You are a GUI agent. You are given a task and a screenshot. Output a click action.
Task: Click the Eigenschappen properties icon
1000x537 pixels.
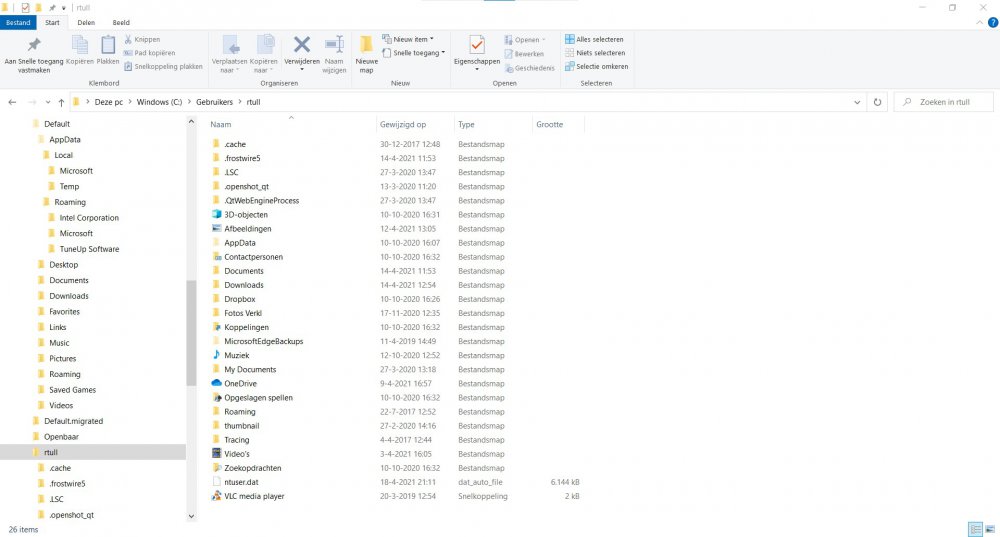pyautogui.click(x=476, y=45)
